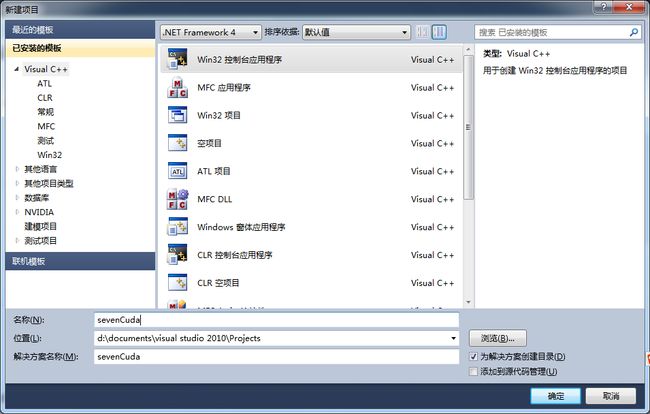Click the search magnifier icon

[x=633, y=32]
